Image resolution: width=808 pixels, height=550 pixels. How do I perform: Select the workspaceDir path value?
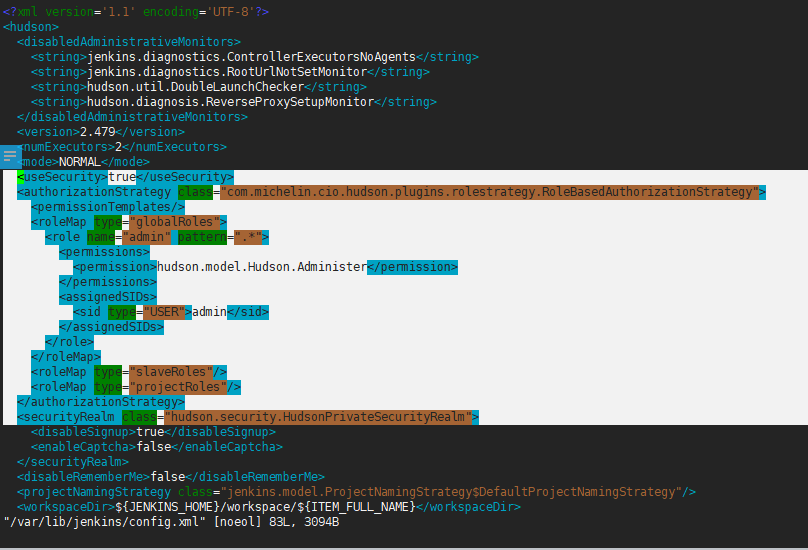tap(265, 507)
